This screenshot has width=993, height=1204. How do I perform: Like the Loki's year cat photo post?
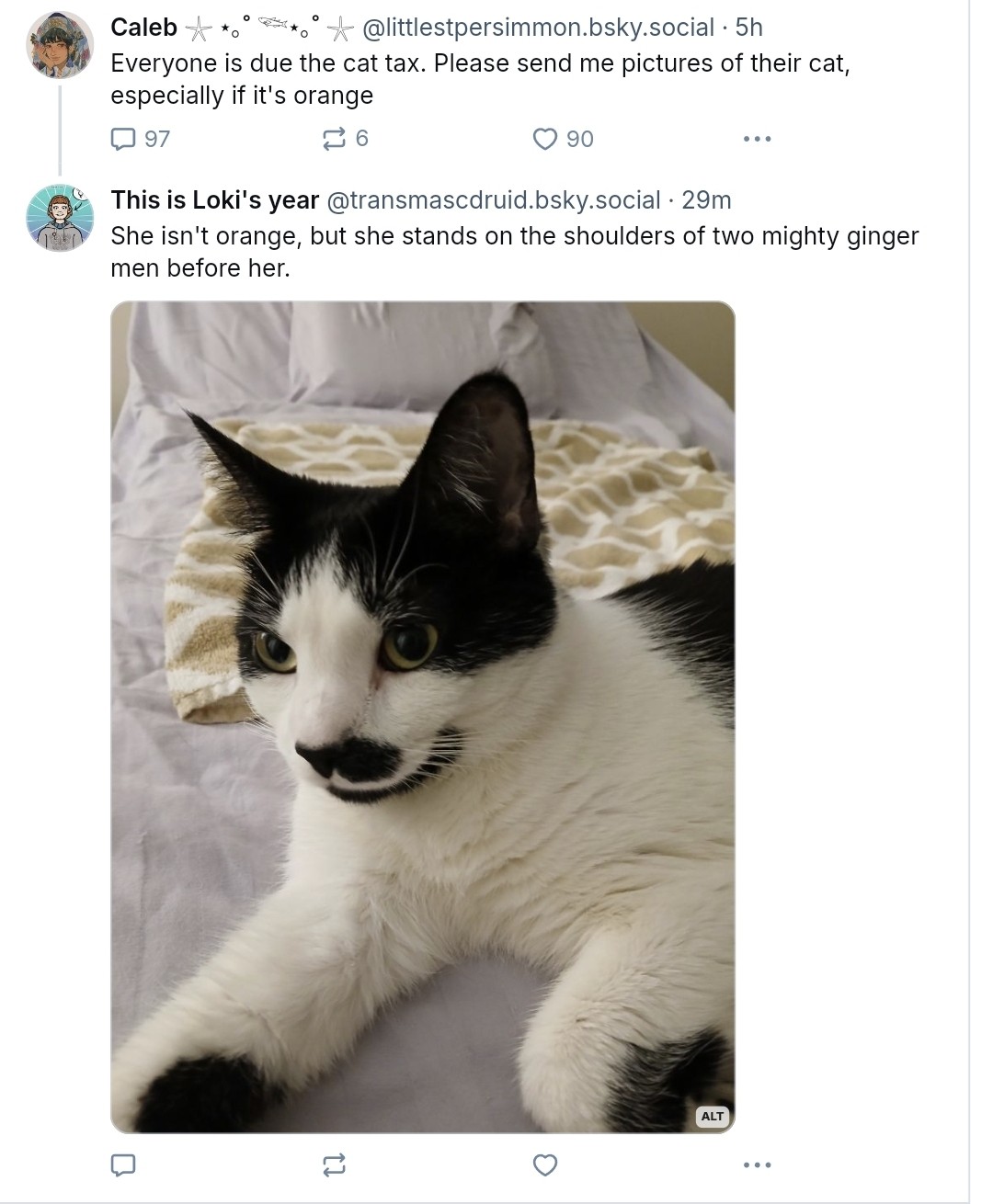(545, 1165)
